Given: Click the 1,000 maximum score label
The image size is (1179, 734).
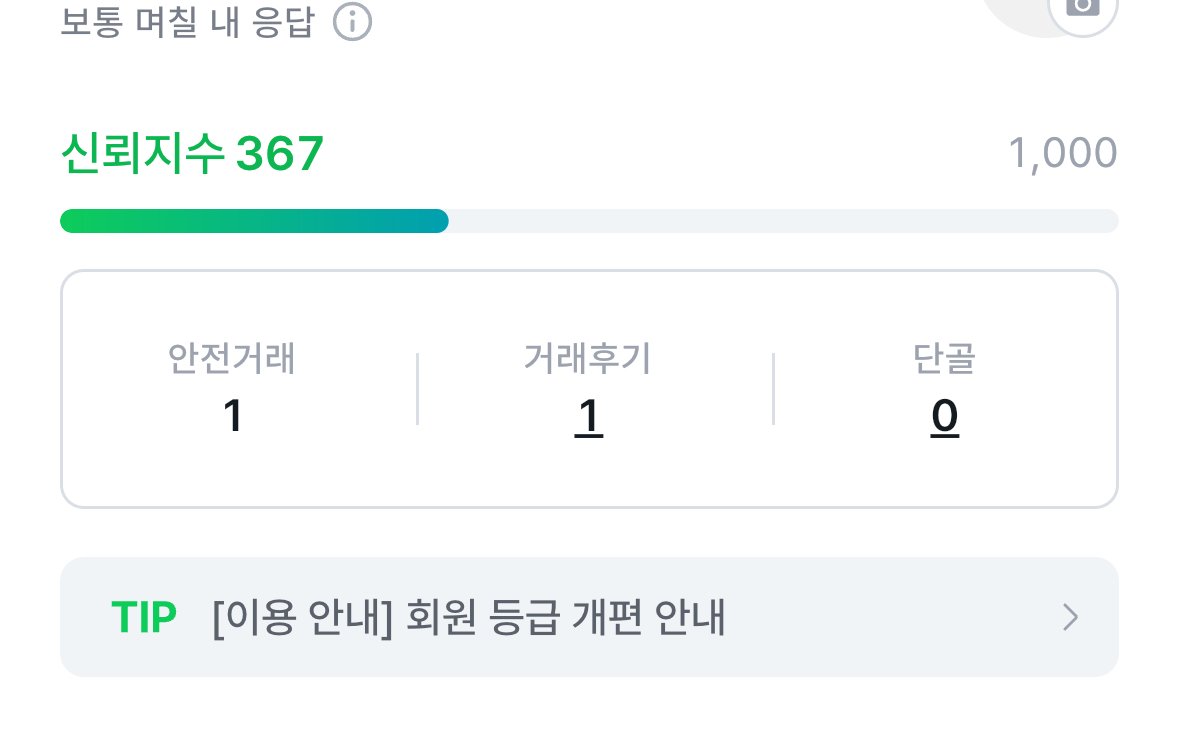Looking at the screenshot, I should point(1062,154).
